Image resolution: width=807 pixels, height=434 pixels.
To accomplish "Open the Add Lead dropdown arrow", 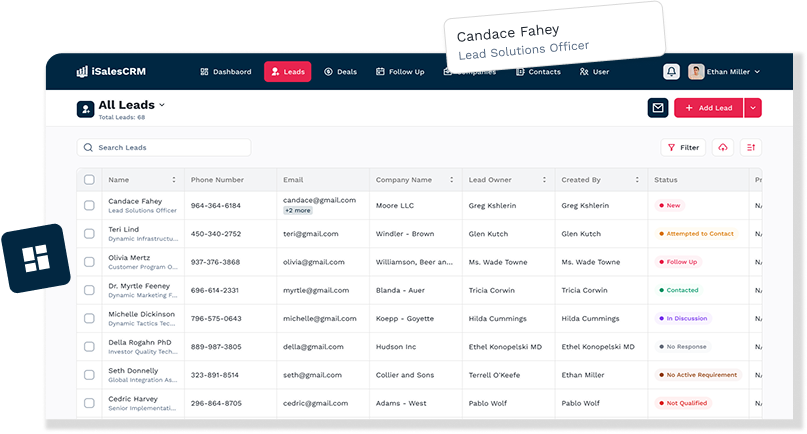I will click(752, 108).
